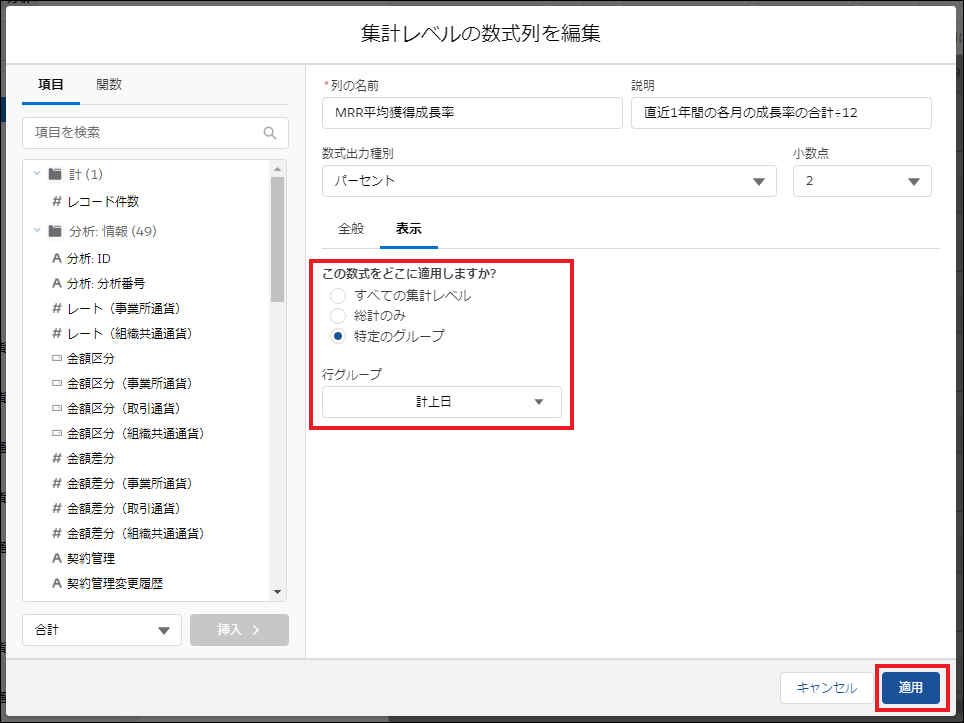Click the キャンセル button

pos(826,688)
